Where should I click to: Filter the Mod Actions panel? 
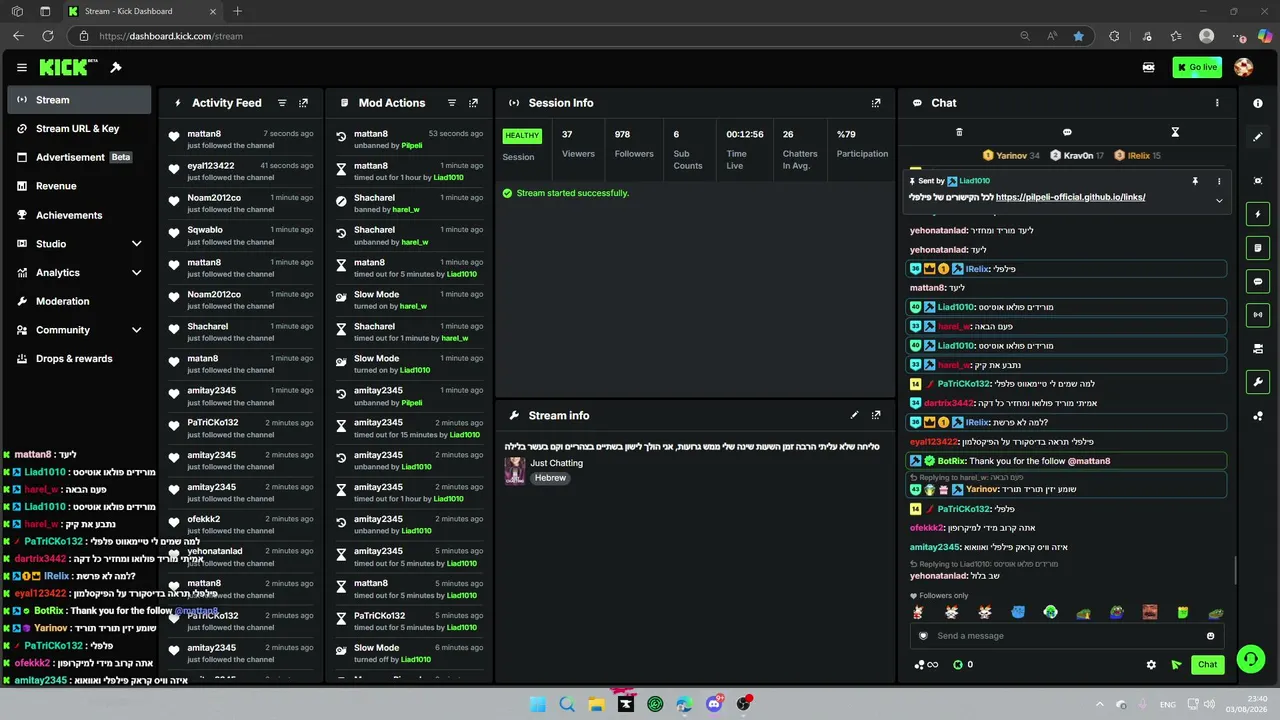[x=452, y=103]
